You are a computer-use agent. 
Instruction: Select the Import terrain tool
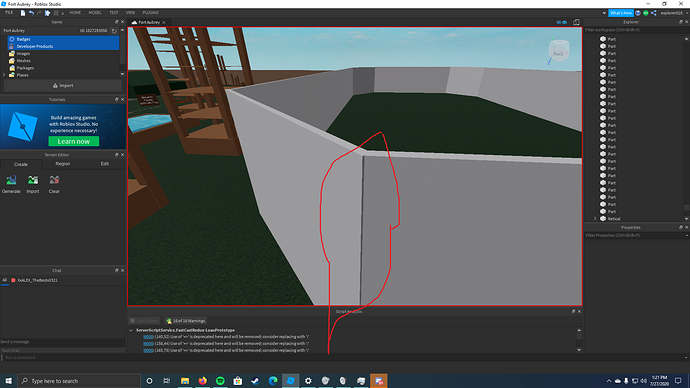point(33,184)
